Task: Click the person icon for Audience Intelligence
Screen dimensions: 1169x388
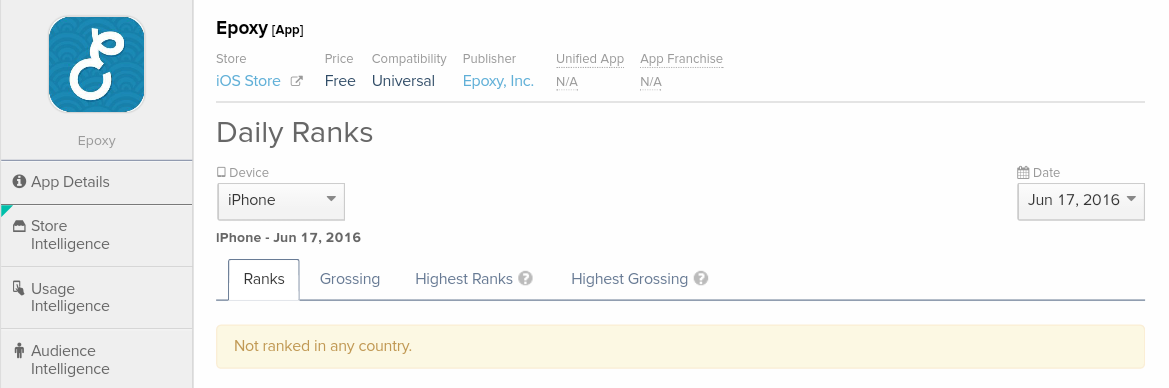Action: (19, 350)
